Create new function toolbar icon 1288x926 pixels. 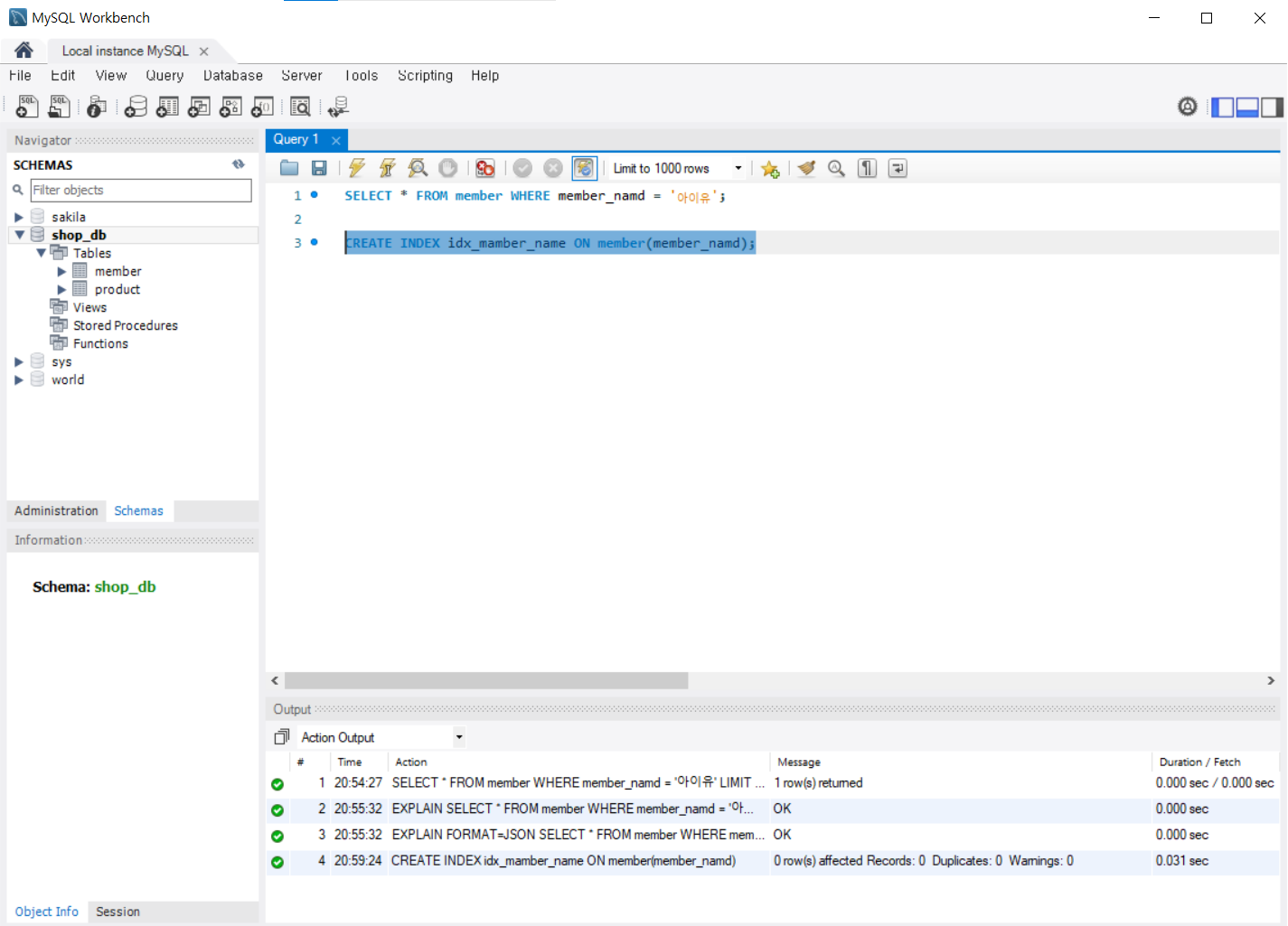[x=262, y=107]
